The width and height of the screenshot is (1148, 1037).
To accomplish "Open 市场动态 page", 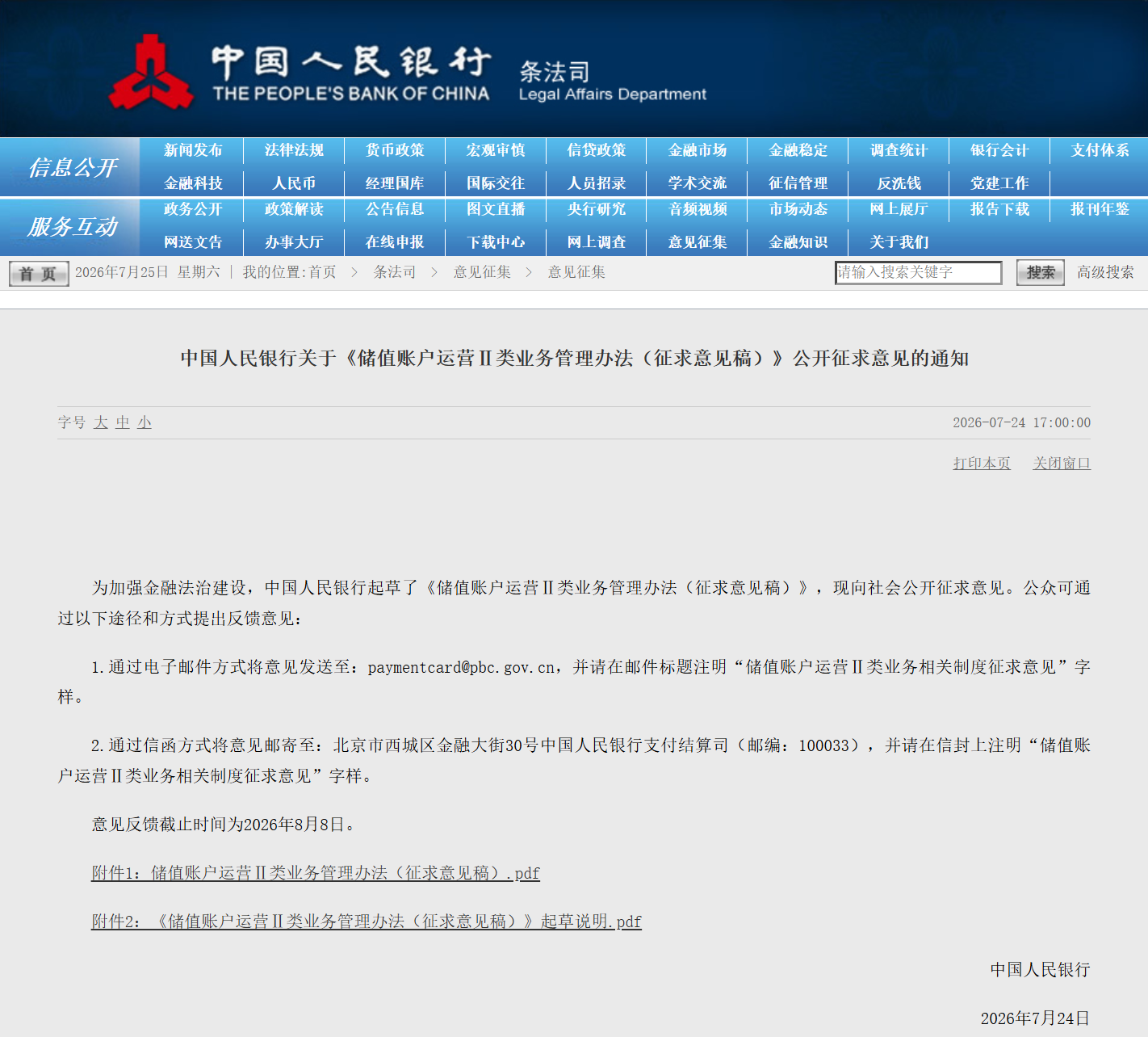I will tap(798, 209).
